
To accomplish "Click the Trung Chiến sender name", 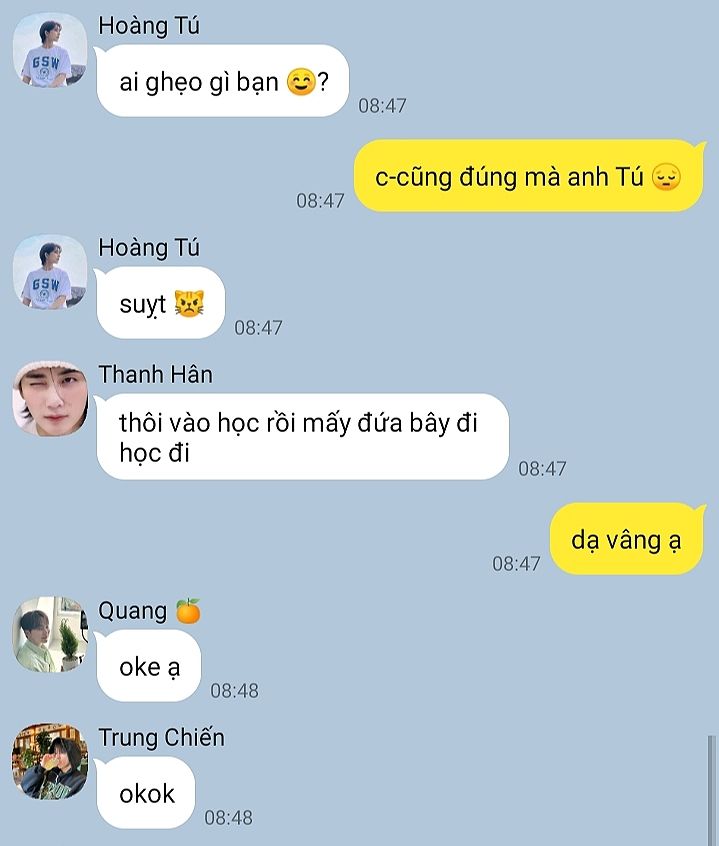I will [161, 738].
